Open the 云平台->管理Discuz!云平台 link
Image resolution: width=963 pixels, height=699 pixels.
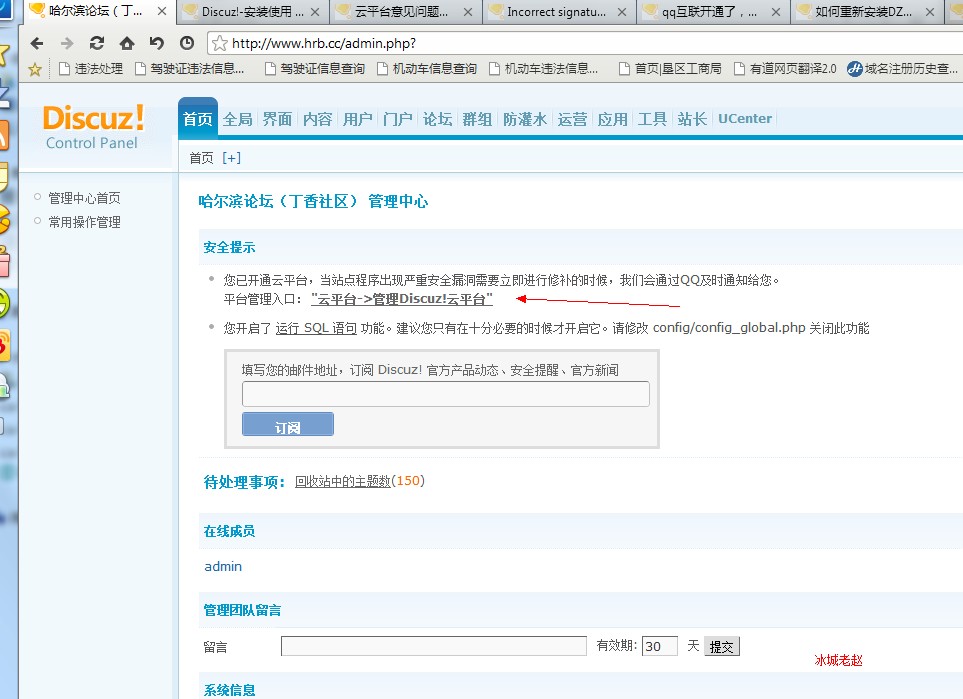click(x=402, y=299)
